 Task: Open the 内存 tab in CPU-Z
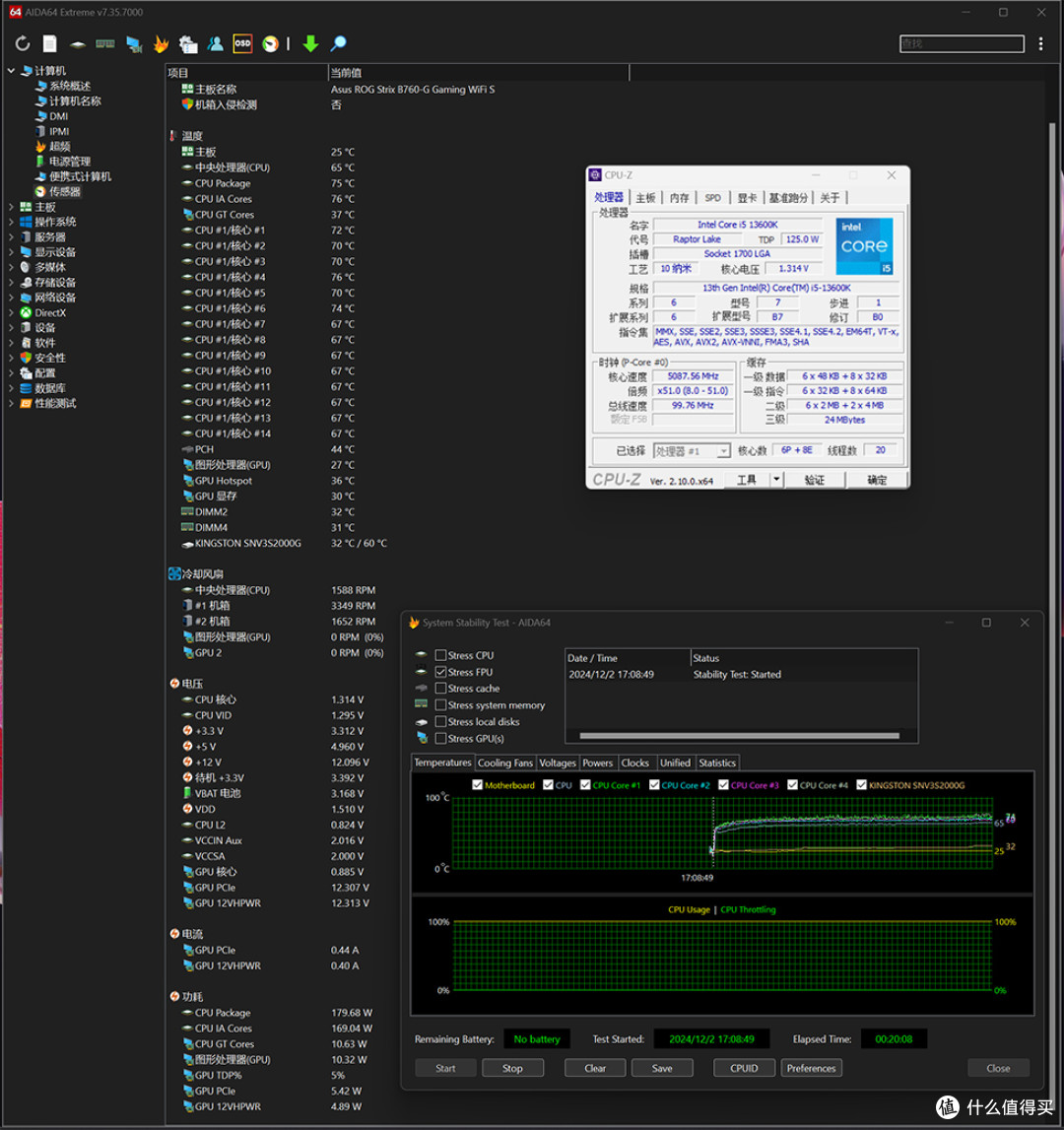(679, 197)
